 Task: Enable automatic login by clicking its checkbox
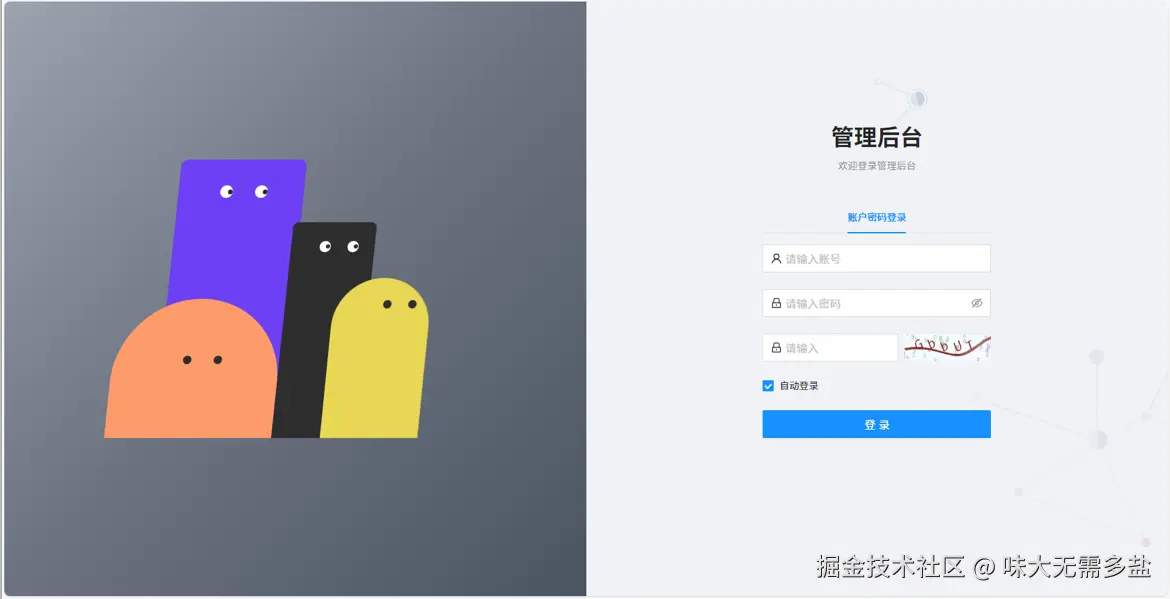click(768, 385)
